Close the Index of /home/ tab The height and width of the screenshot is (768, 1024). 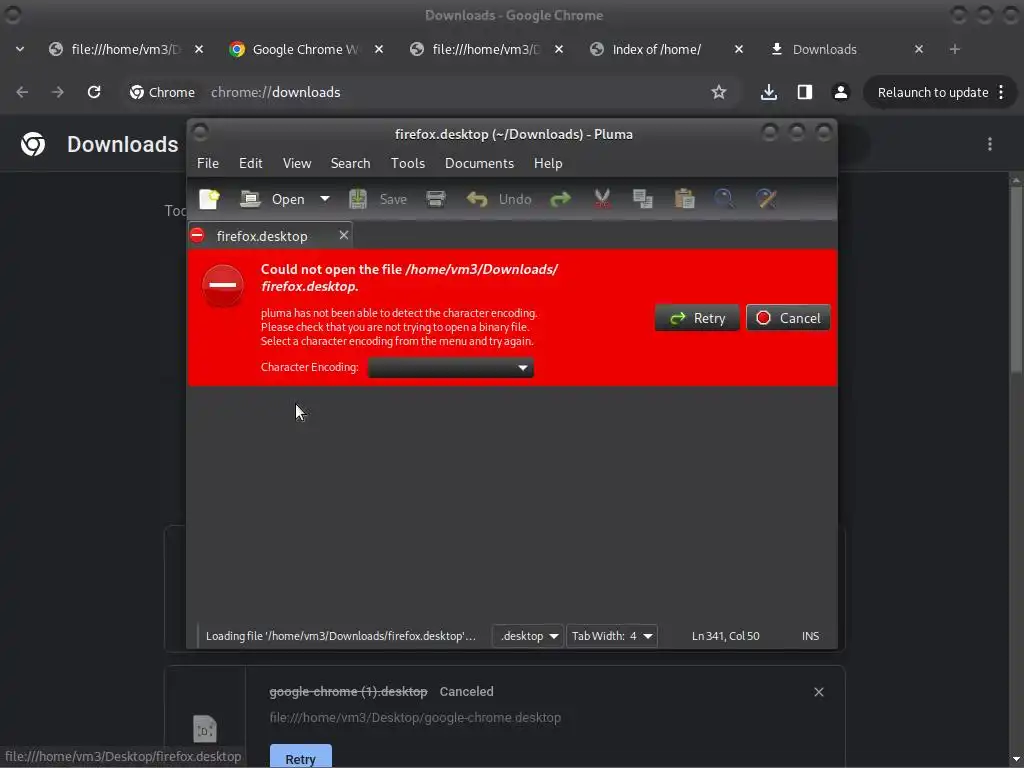[x=739, y=49]
